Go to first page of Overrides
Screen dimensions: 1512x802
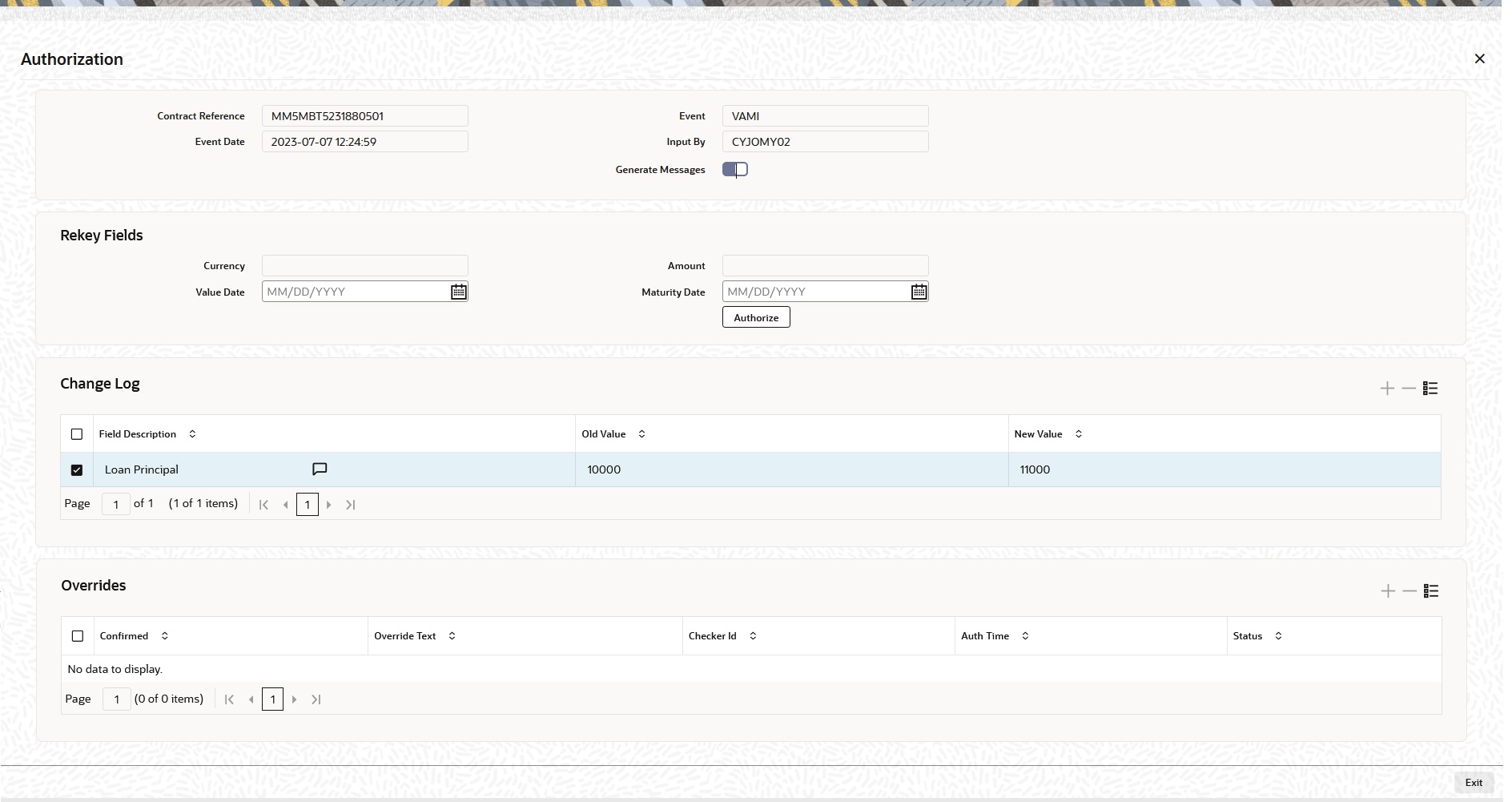pos(229,699)
